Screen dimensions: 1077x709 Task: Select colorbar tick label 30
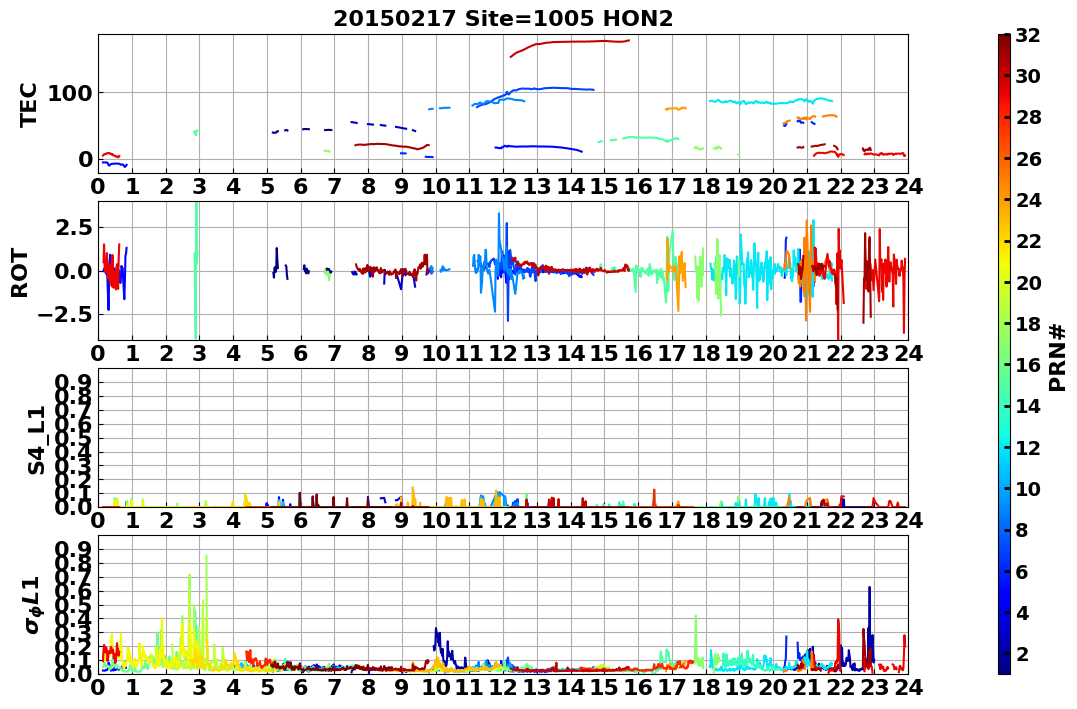pyautogui.click(x=1028, y=76)
